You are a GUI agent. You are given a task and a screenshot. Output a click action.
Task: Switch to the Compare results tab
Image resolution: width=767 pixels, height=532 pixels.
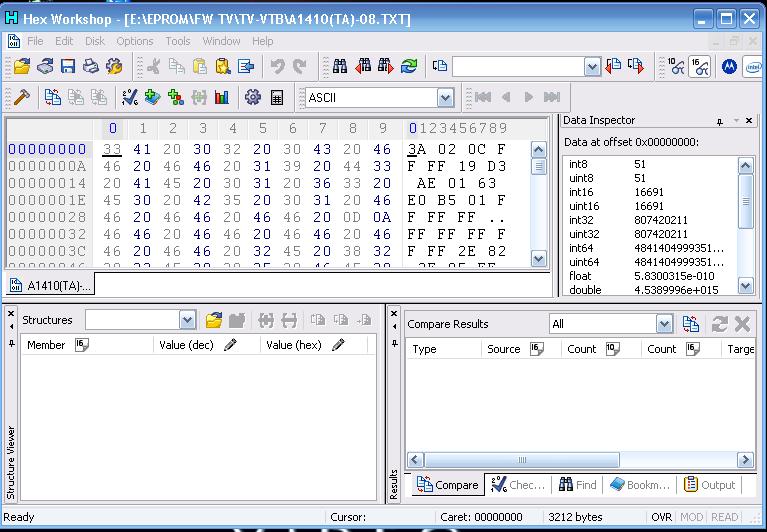(x=448, y=485)
